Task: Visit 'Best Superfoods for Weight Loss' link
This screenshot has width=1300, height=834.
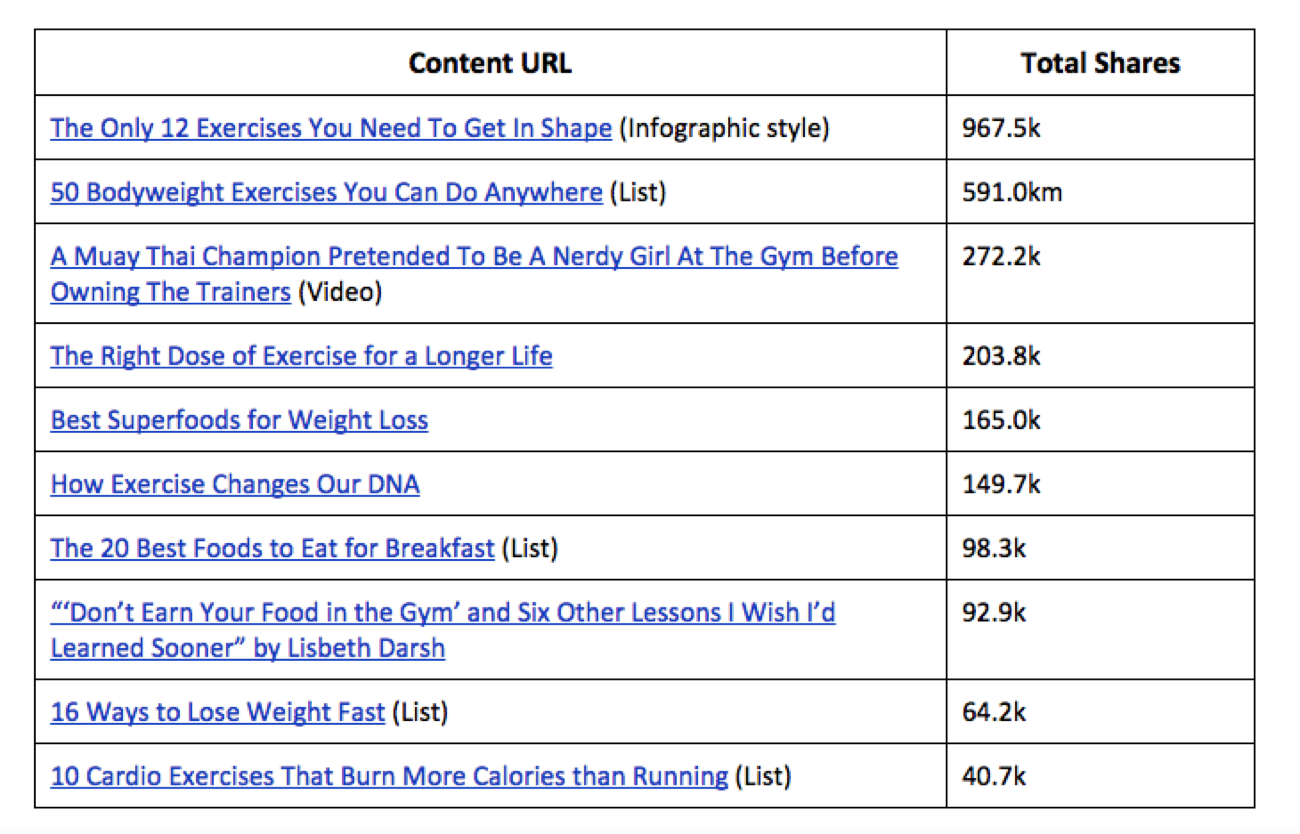Action: (x=239, y=420)
